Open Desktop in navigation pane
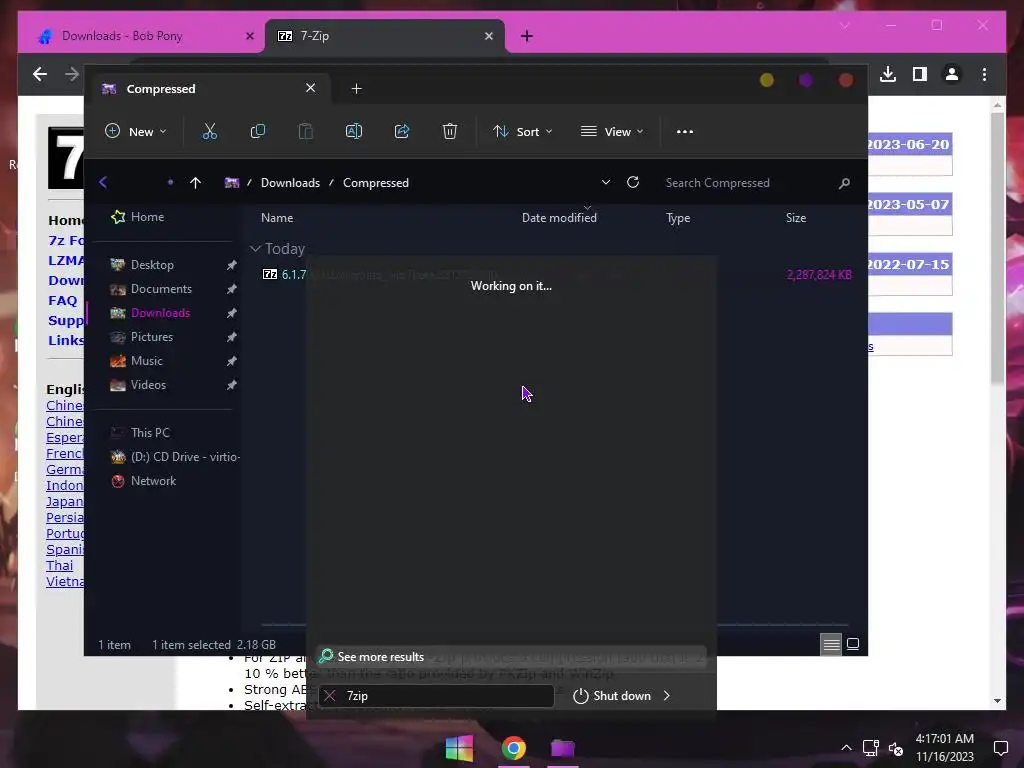The height and width of the screenshot is (768, 1024). click(x=152, y=264)
